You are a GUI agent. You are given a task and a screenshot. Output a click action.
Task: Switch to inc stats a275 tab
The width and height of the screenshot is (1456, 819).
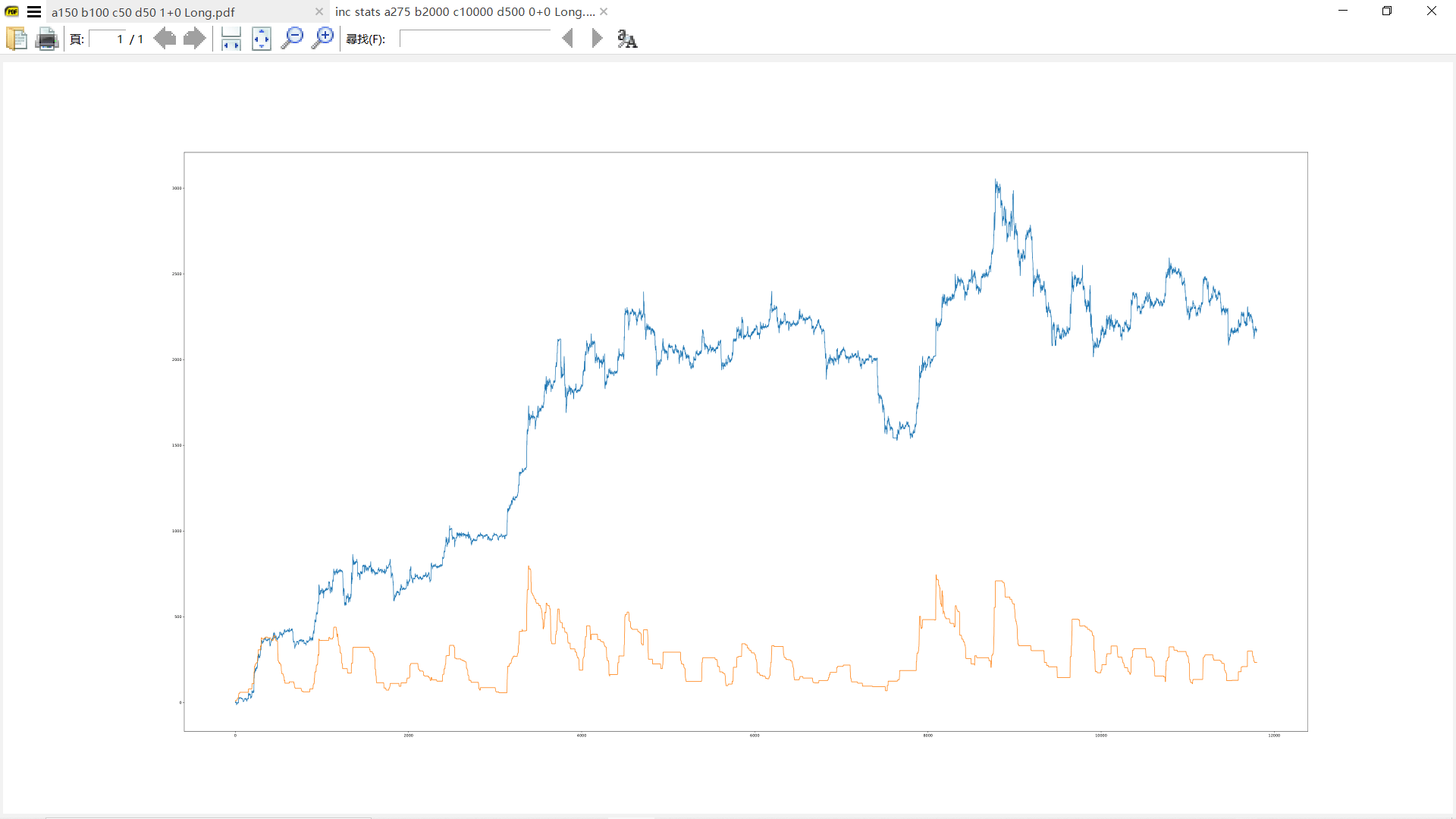pyautogui.click(x=464, y=12)
